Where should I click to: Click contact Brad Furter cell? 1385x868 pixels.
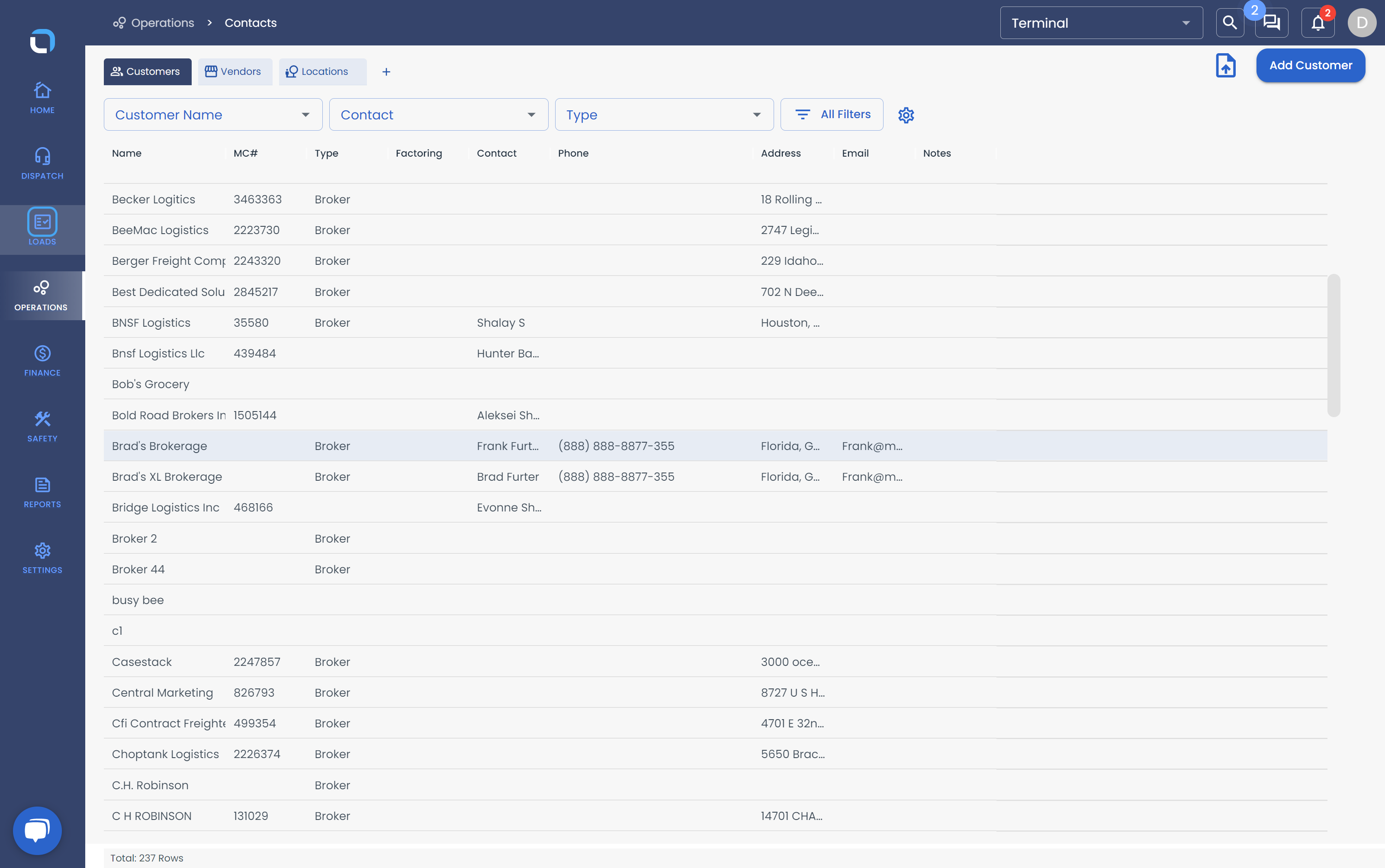[x=508, y=477]
